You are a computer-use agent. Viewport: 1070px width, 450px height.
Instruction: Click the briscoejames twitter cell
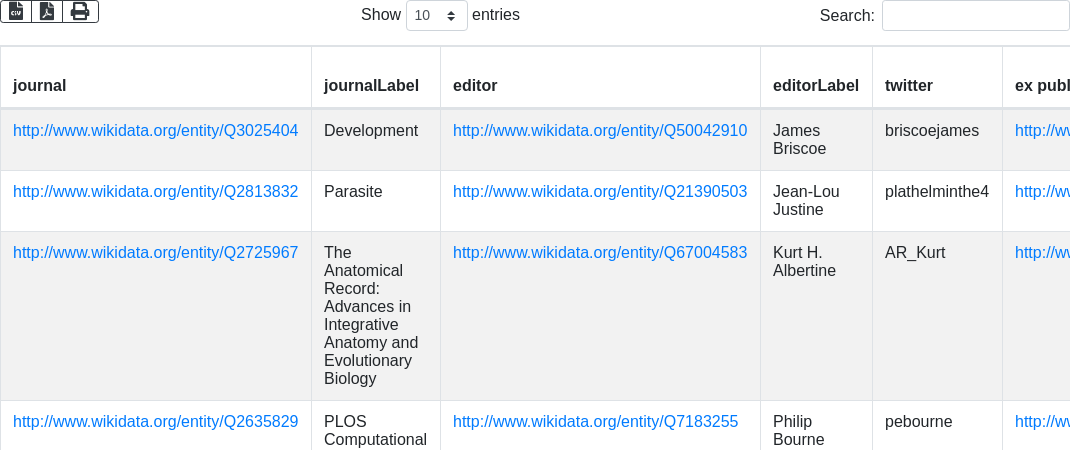(932, 131)
